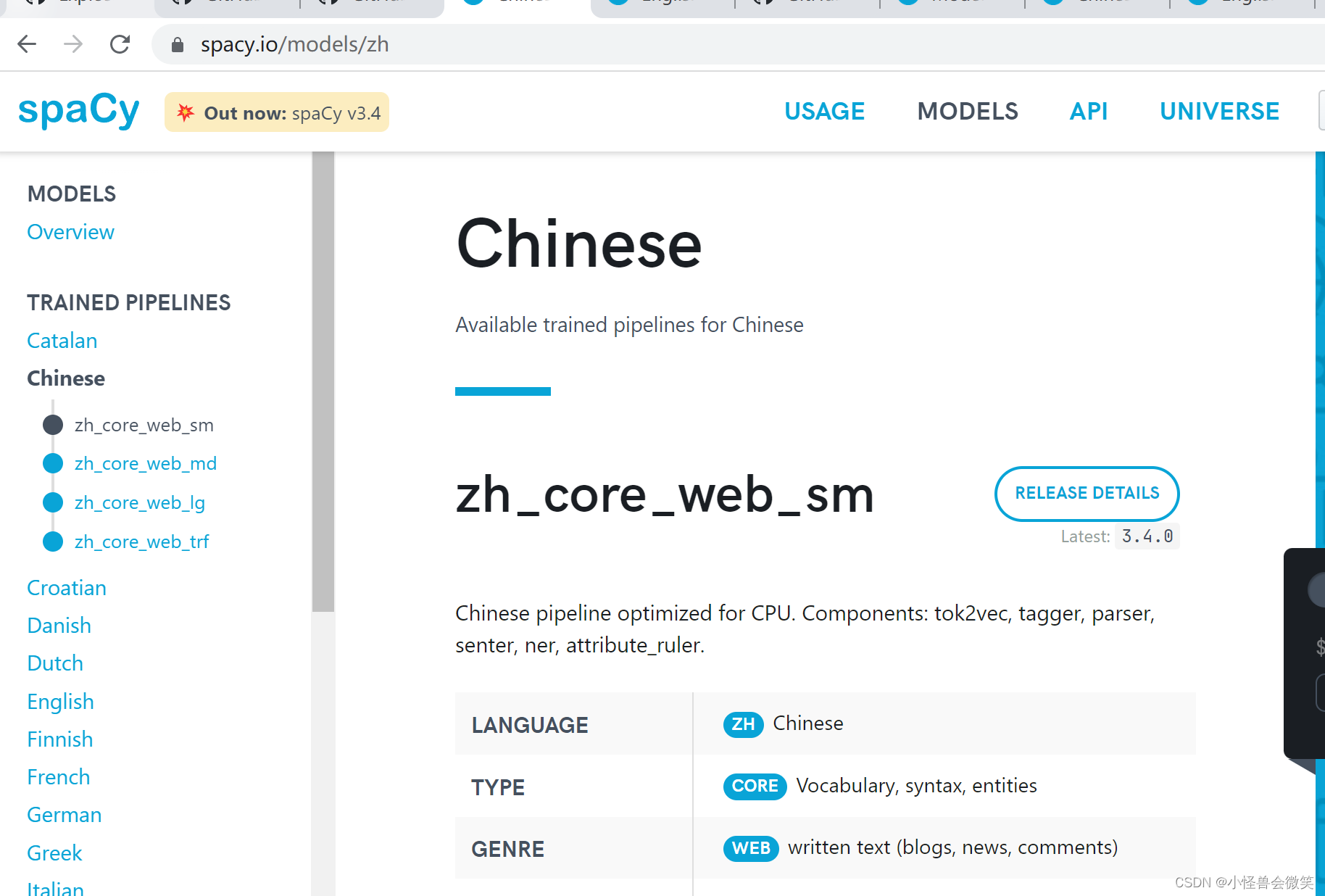Open English trained pipelines
1325x896 pixels.
tap(60, 702)
